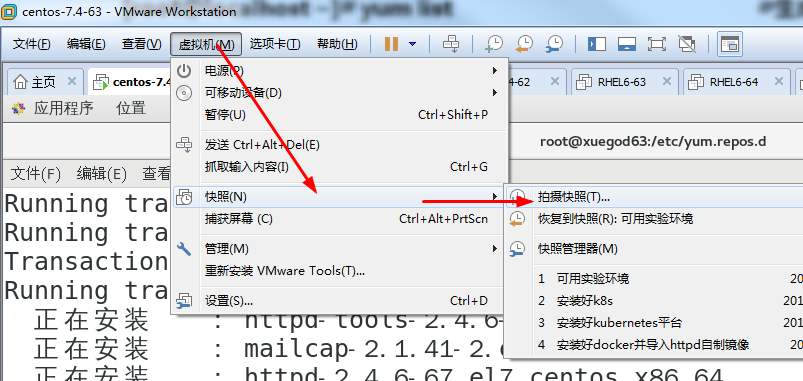803x381 pixels.
Task: Open terminal 编辑(E) menu in guest
Action: pyautogui.click(x=101, y=174)
